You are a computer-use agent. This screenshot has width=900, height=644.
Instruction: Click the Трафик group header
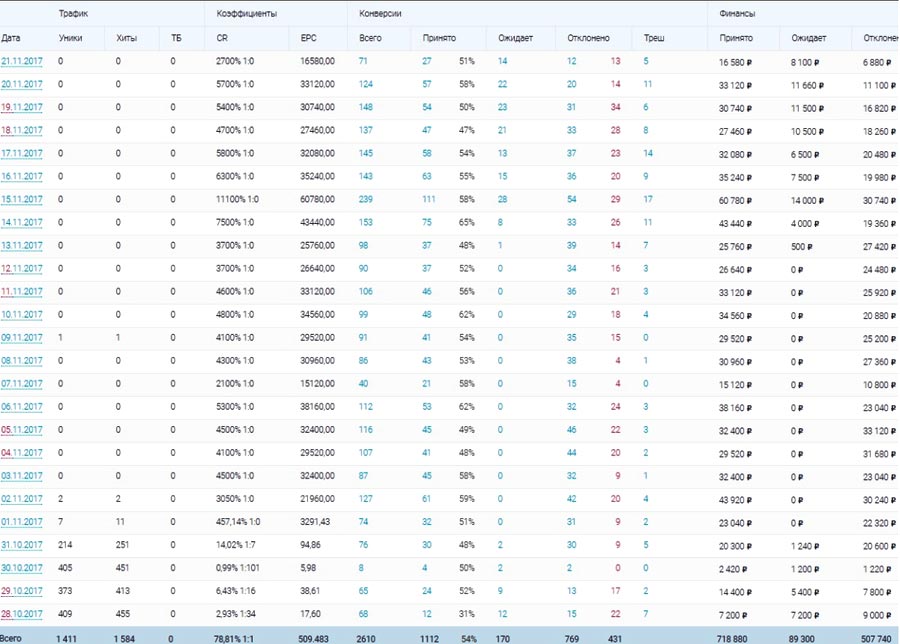pos(73,13)
